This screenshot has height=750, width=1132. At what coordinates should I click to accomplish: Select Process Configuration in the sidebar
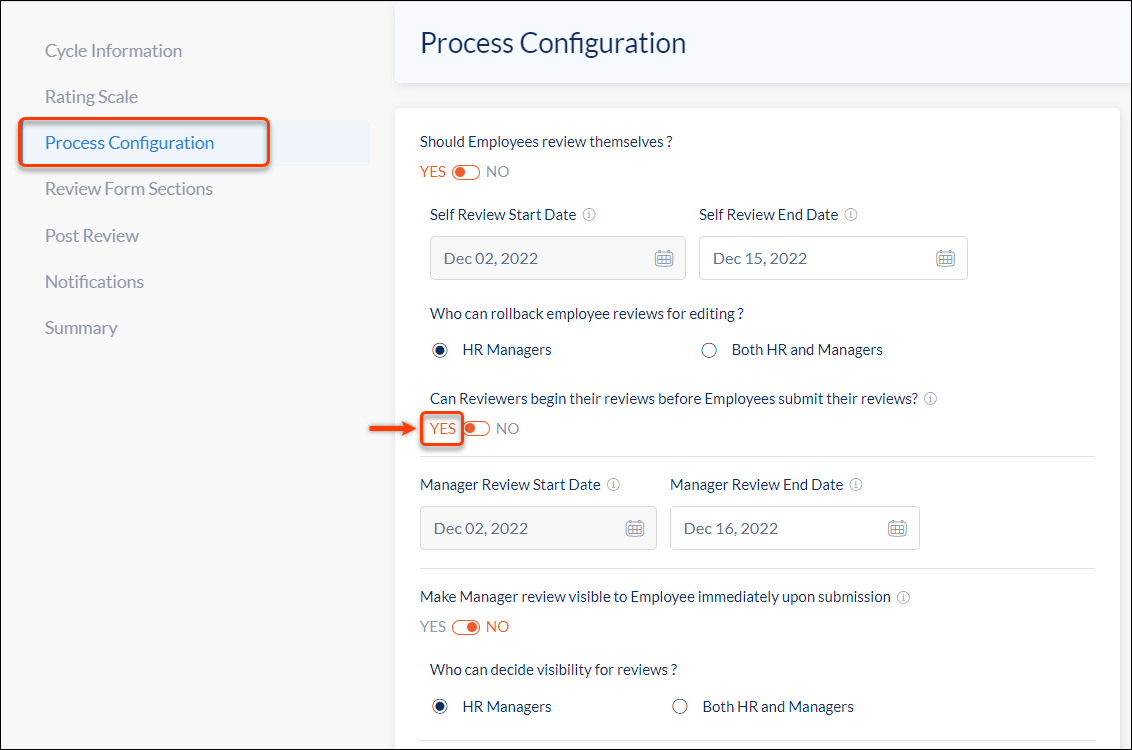click(129, 143)
